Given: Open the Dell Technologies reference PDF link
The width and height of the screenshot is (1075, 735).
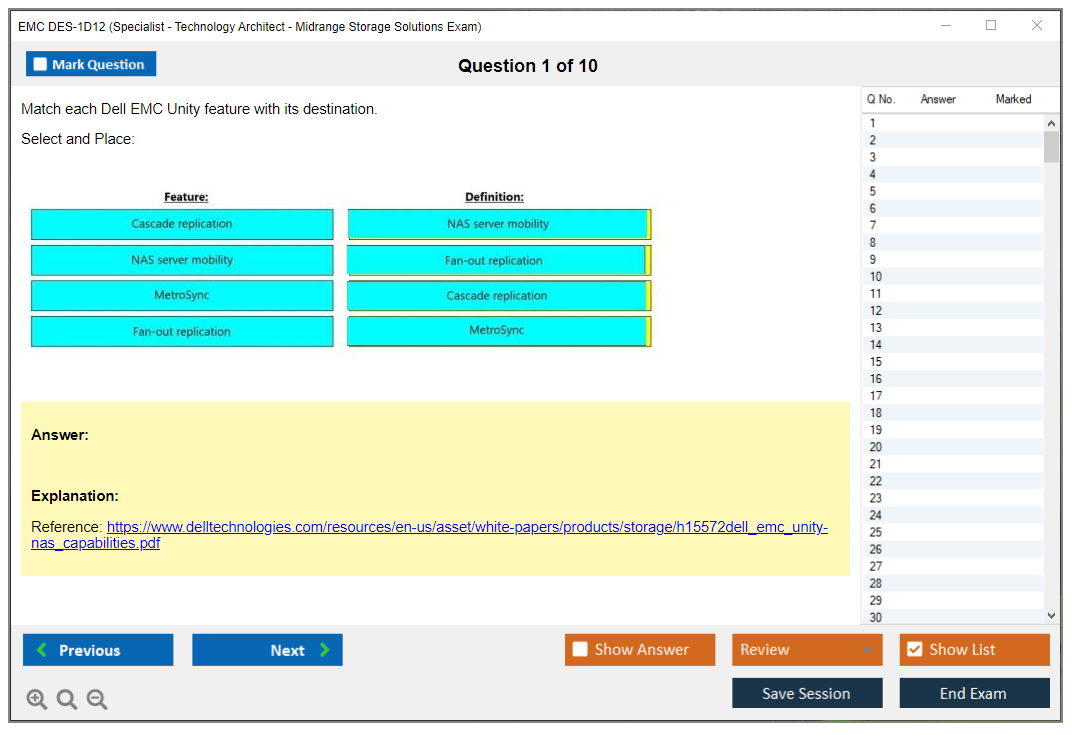Looking at the screenshot, I should point(466,527).
